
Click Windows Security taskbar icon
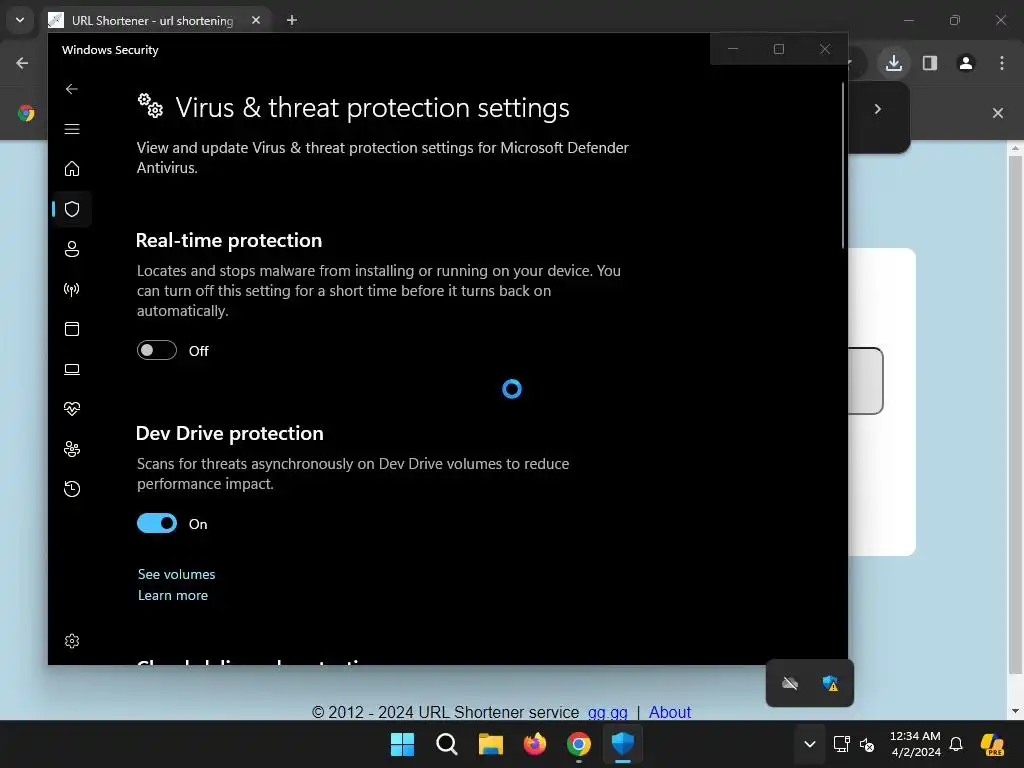[x=622, y=744]
